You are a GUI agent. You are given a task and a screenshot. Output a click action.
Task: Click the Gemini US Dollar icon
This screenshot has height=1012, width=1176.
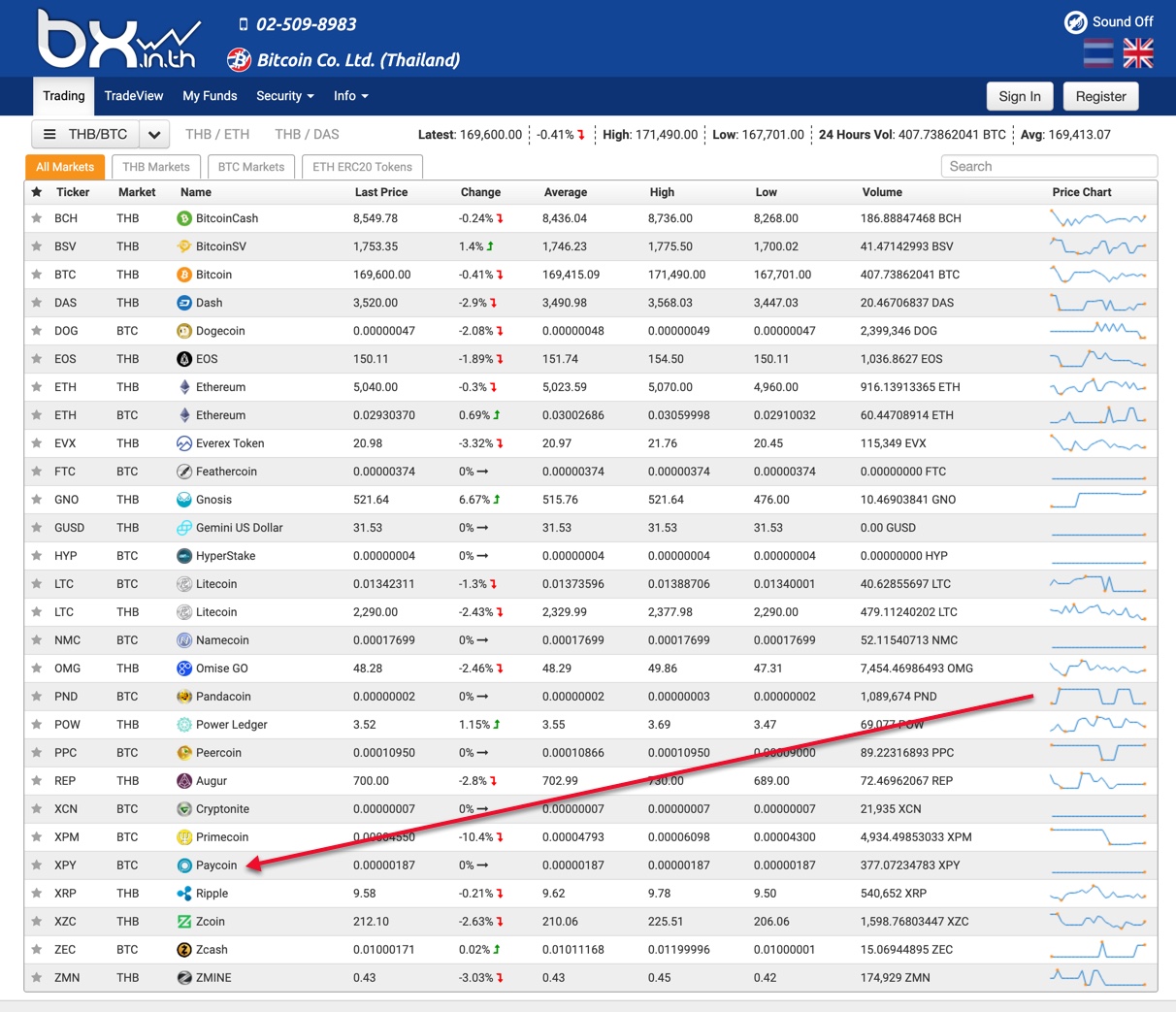click(x=184, y=528)
